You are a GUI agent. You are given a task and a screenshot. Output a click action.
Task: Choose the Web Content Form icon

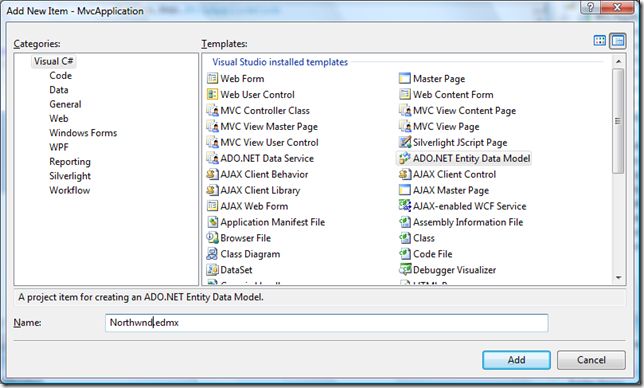point(405,94)
